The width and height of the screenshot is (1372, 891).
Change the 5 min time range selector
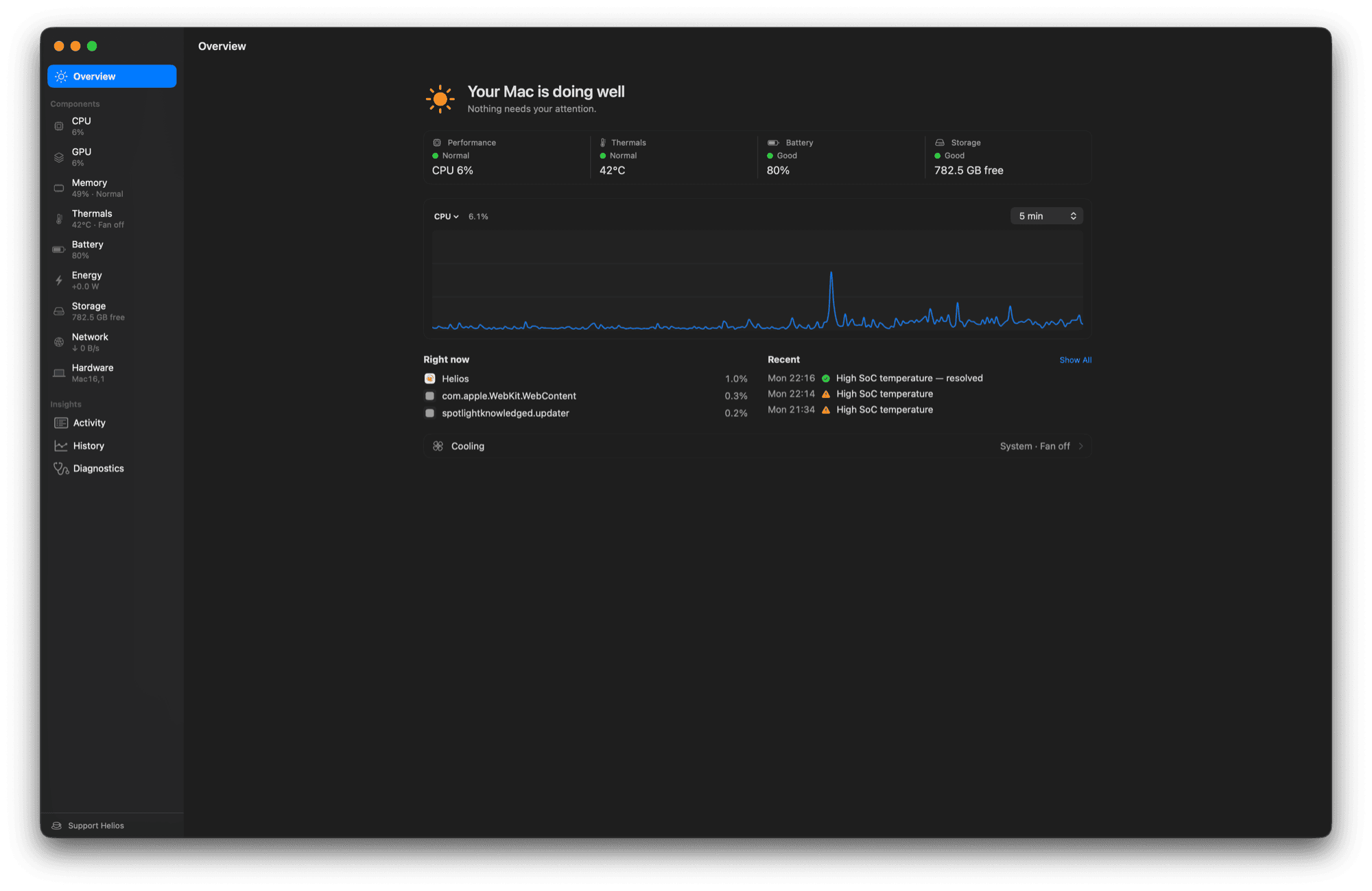pyautogui.click(x=1047, y=216)
